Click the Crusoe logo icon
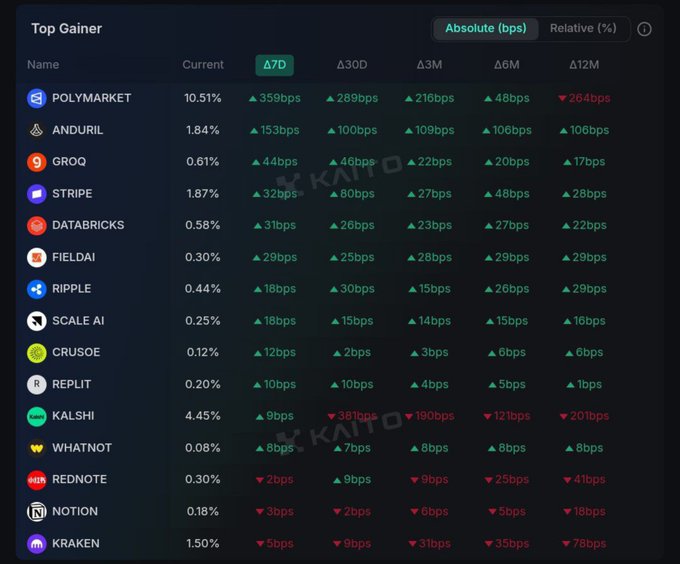This screenshot has width=680, height=564. point(37,353)
